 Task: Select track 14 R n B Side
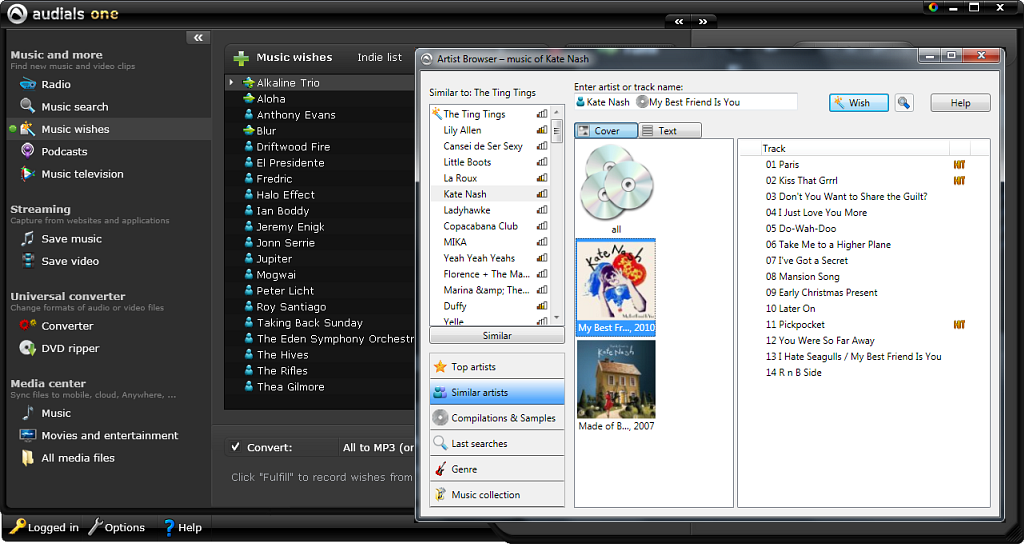pos(793,372)
